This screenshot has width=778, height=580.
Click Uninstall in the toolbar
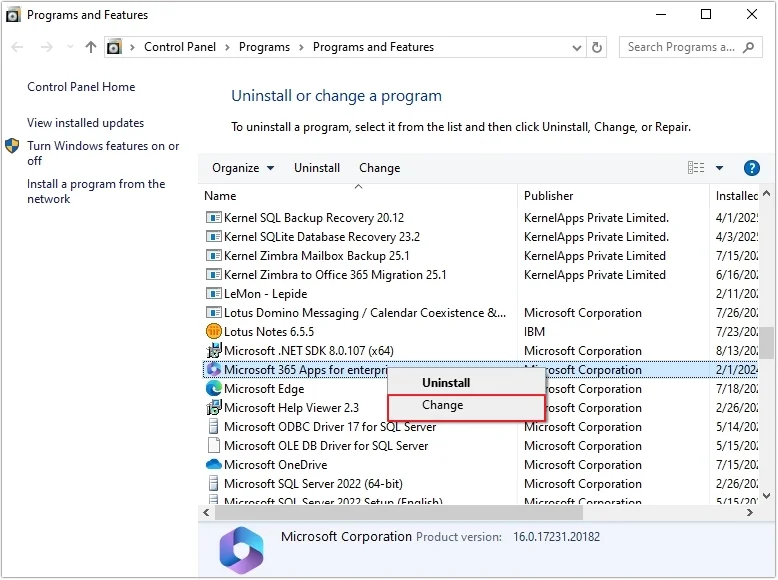317,168
